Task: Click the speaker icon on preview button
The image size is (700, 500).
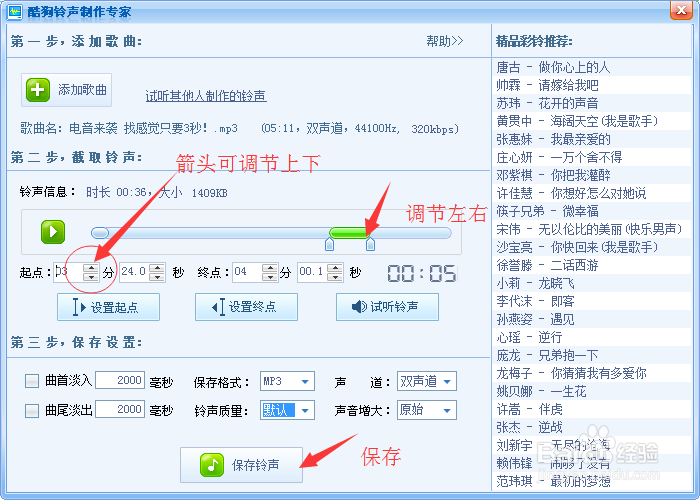Action: [x=359, y=307]
